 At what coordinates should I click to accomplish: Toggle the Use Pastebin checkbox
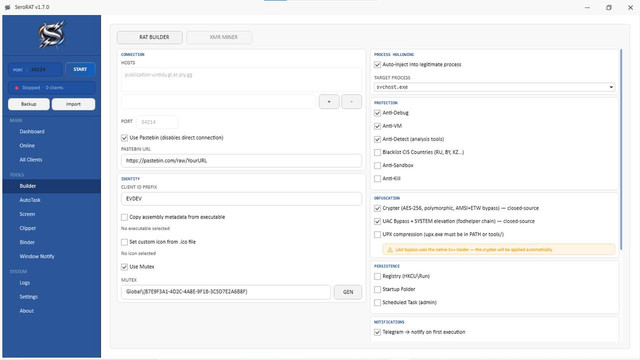124,138
